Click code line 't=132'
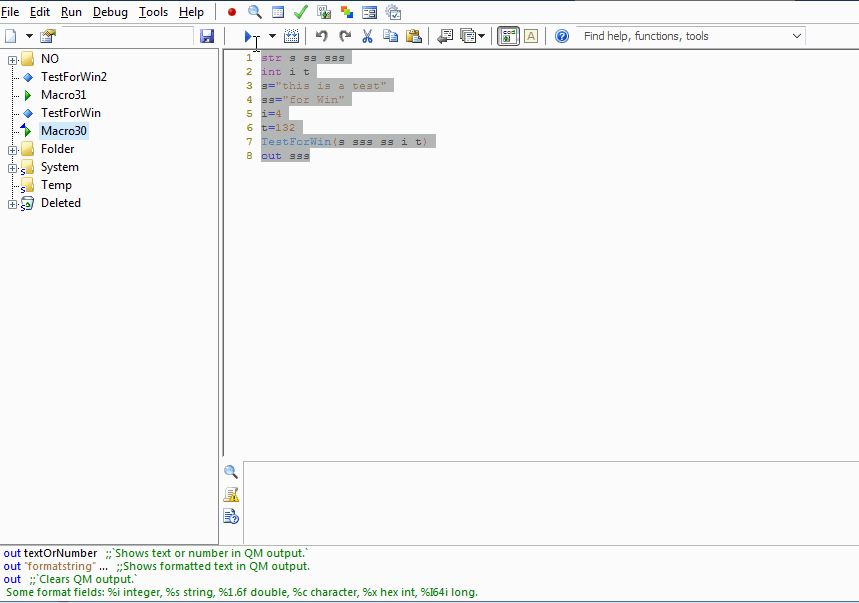The height and width of the screenshot is (603, 859). (x=278, y=128)
